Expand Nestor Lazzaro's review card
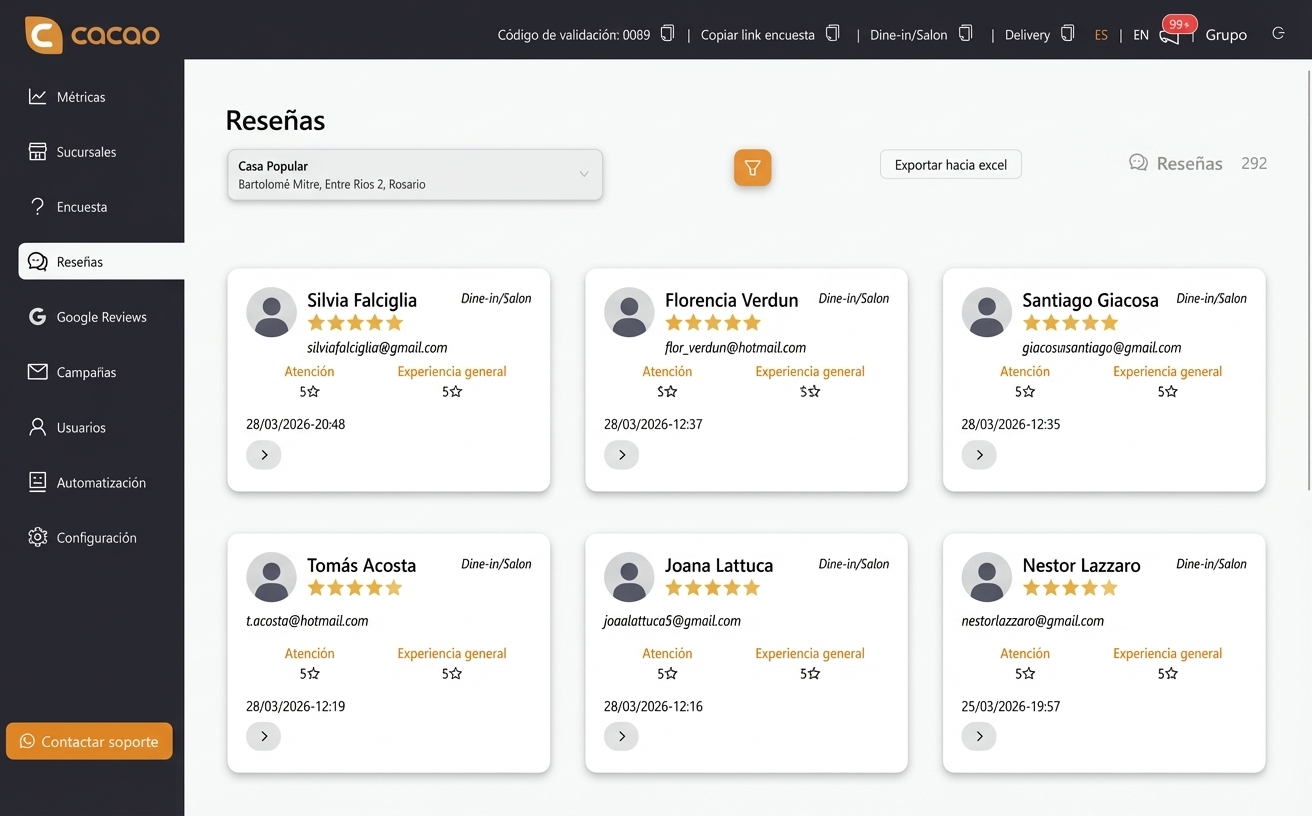Image resolution: width=1312 pixels, height=816 pixels. (x=978, y=736)
